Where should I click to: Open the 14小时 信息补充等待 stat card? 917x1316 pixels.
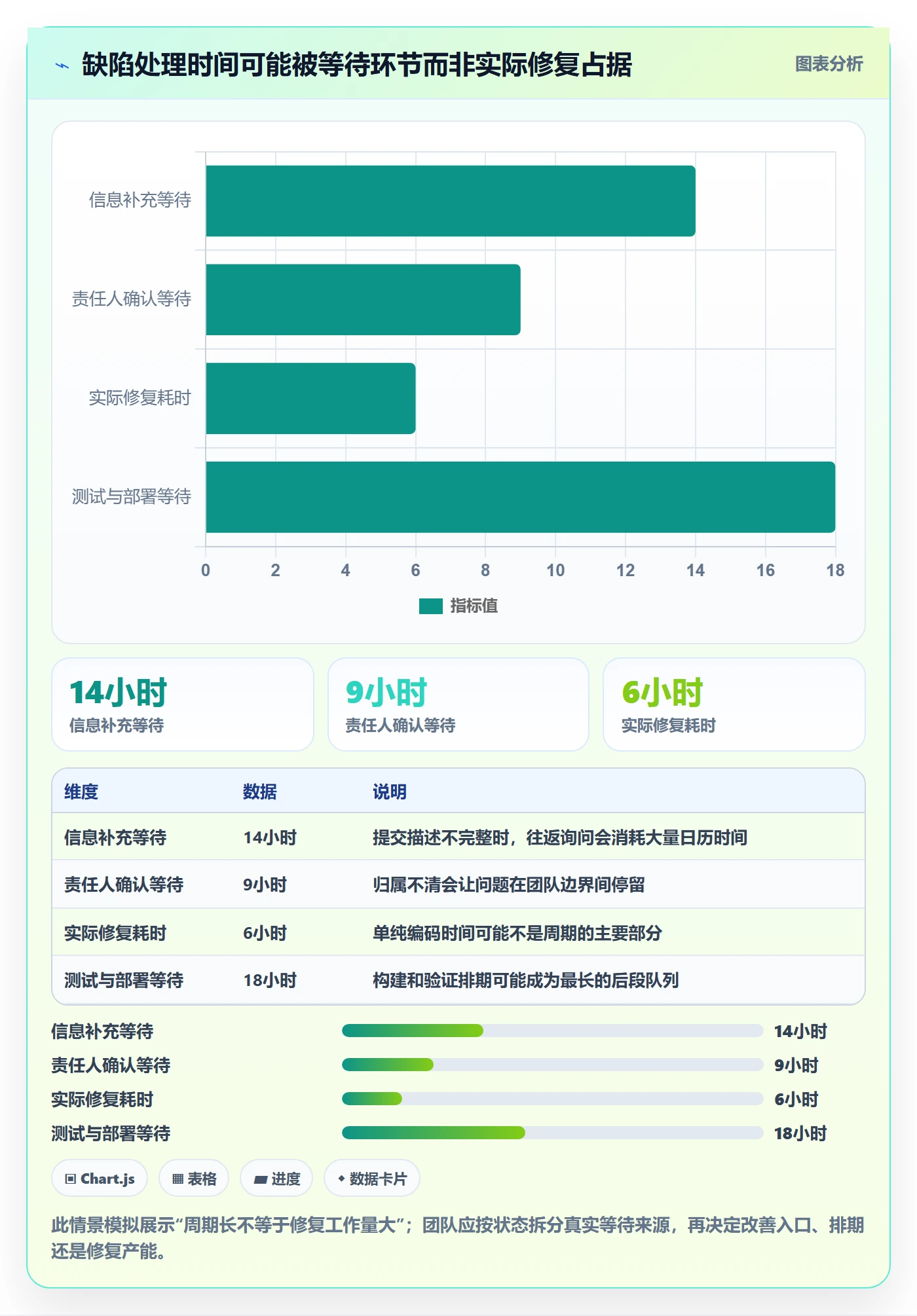pos(183,704)
